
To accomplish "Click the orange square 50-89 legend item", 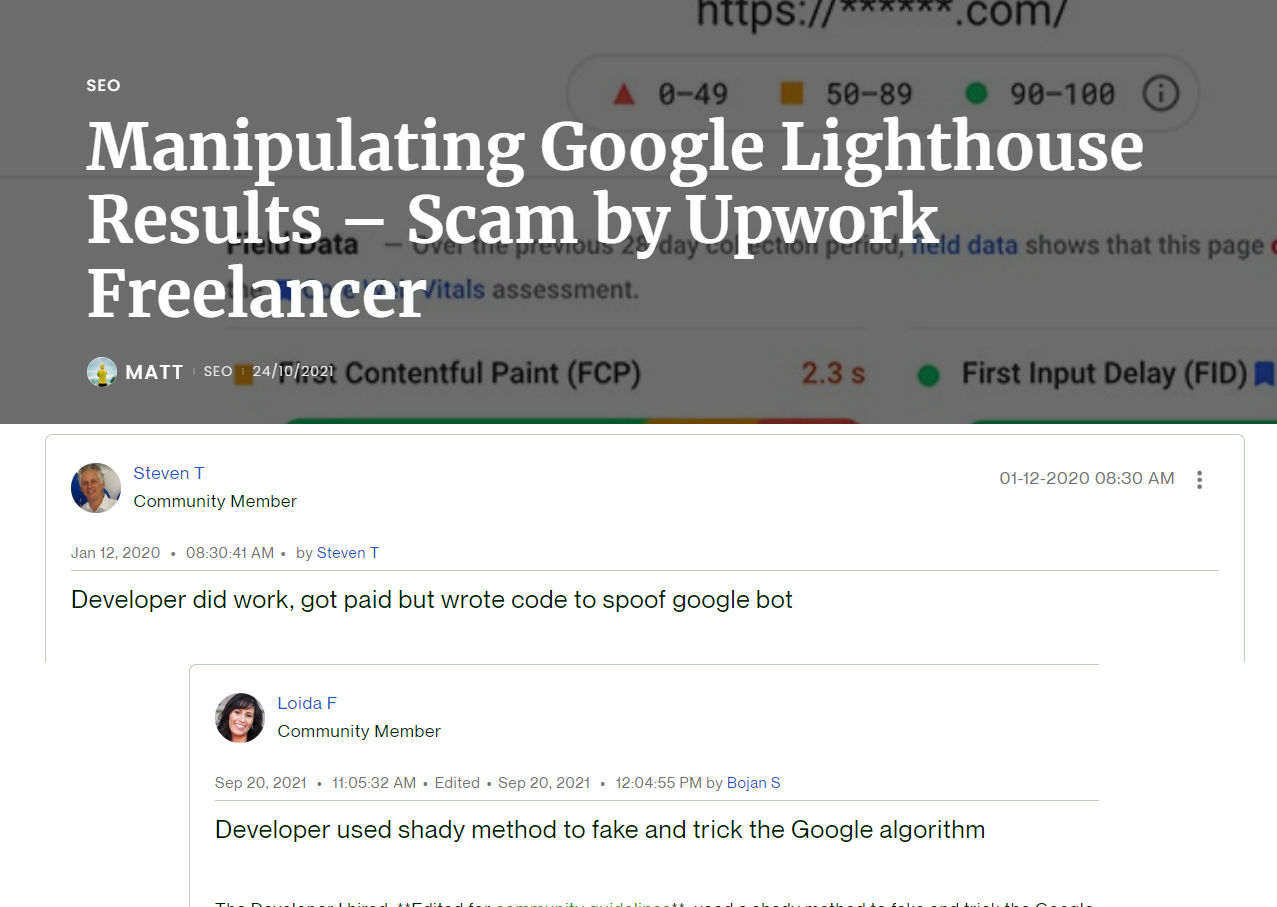I will click(x=846, y=94).
